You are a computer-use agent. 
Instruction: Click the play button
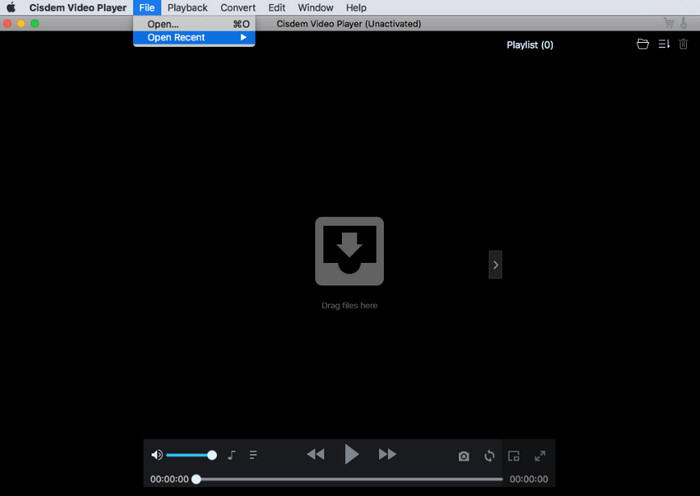click(351, 454)
